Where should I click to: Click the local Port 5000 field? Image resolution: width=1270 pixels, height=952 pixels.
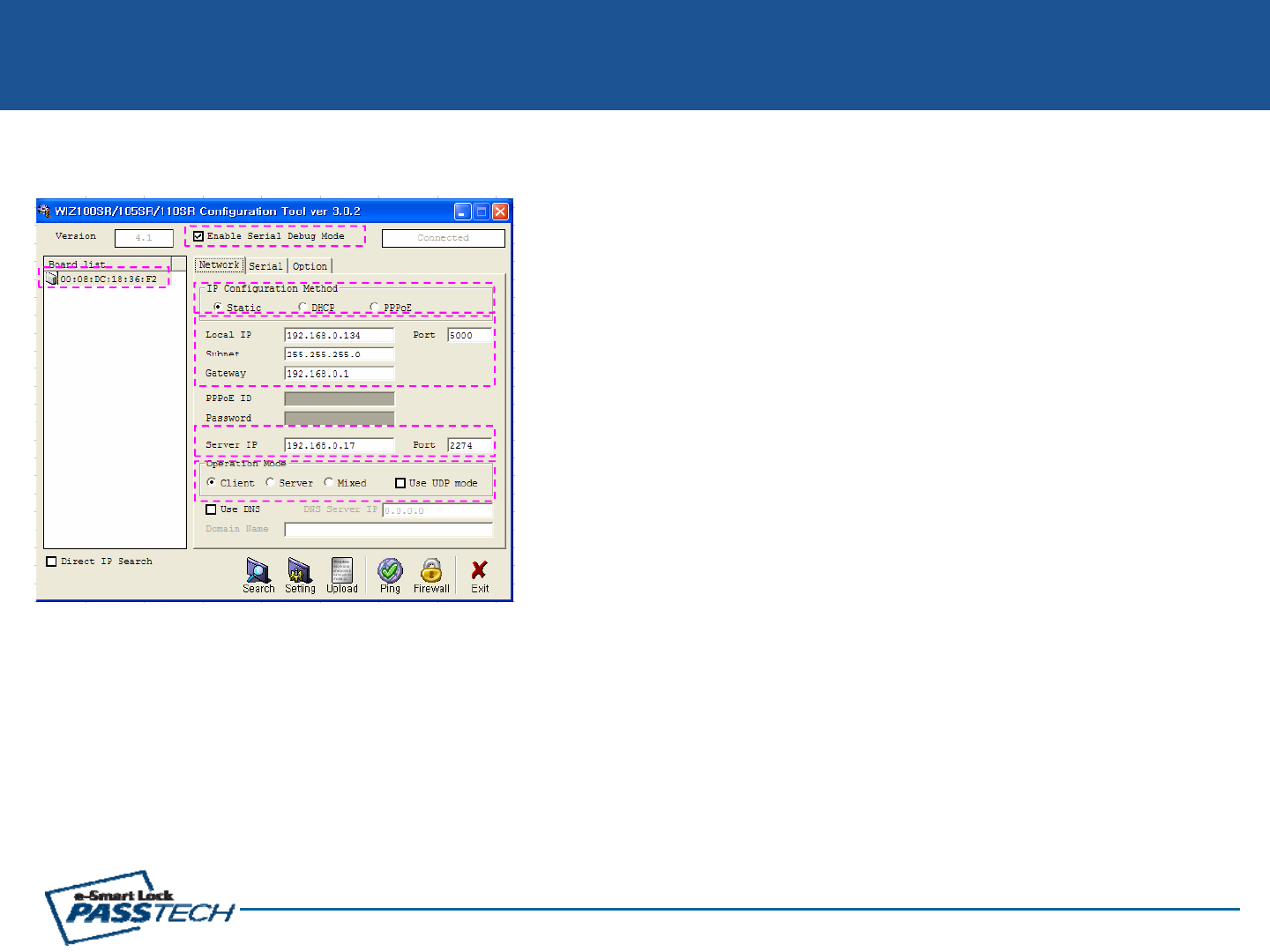click(470, 335)
